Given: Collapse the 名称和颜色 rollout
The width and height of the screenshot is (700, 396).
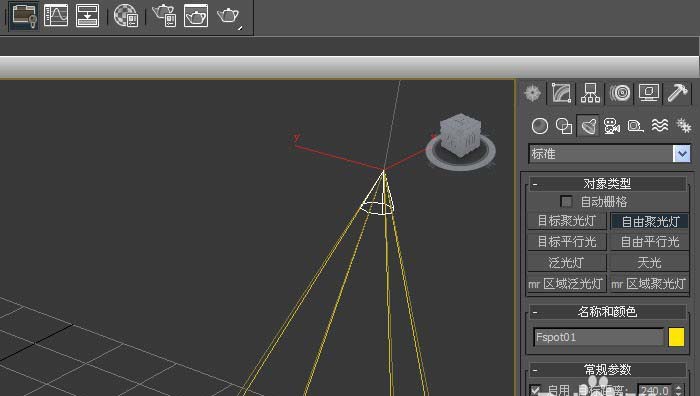Looking at the screenshot, I should click(x=608, y=312).
